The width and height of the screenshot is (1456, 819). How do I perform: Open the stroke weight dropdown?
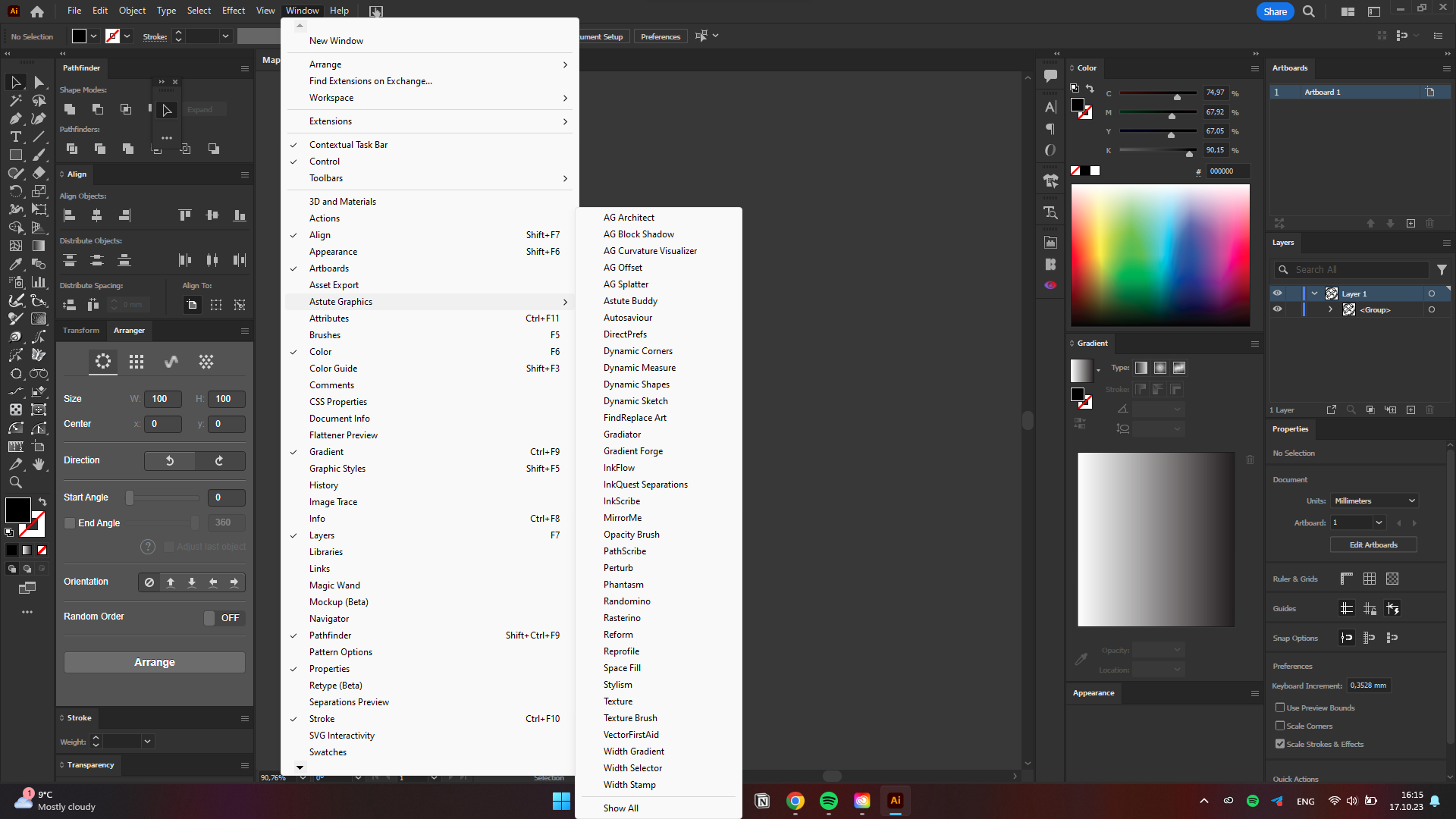click(147, 742)
